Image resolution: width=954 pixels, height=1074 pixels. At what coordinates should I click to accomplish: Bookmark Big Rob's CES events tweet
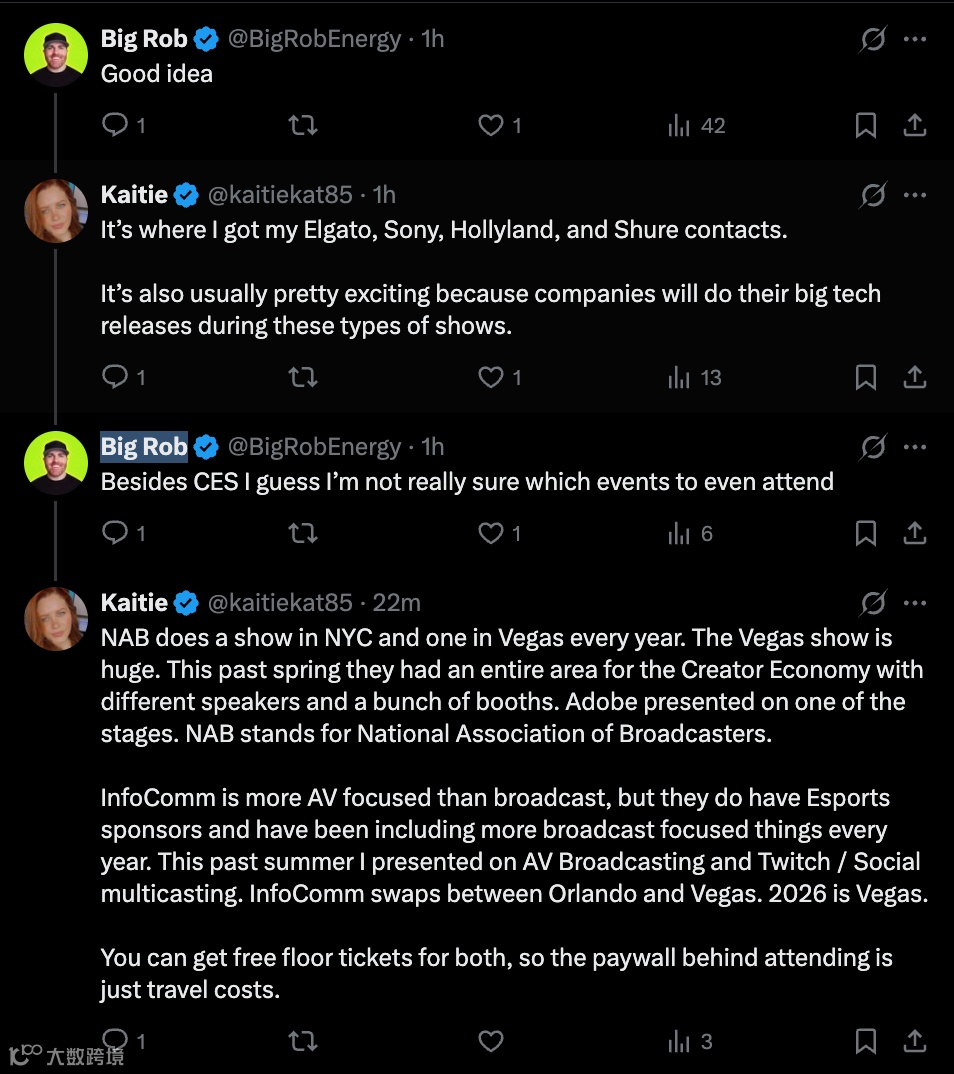[x=866, y=533]
